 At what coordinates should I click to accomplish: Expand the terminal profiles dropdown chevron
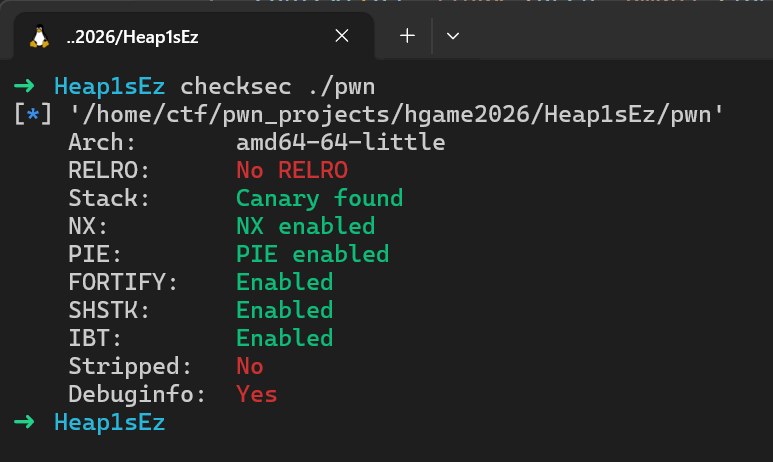pos(453,36)
